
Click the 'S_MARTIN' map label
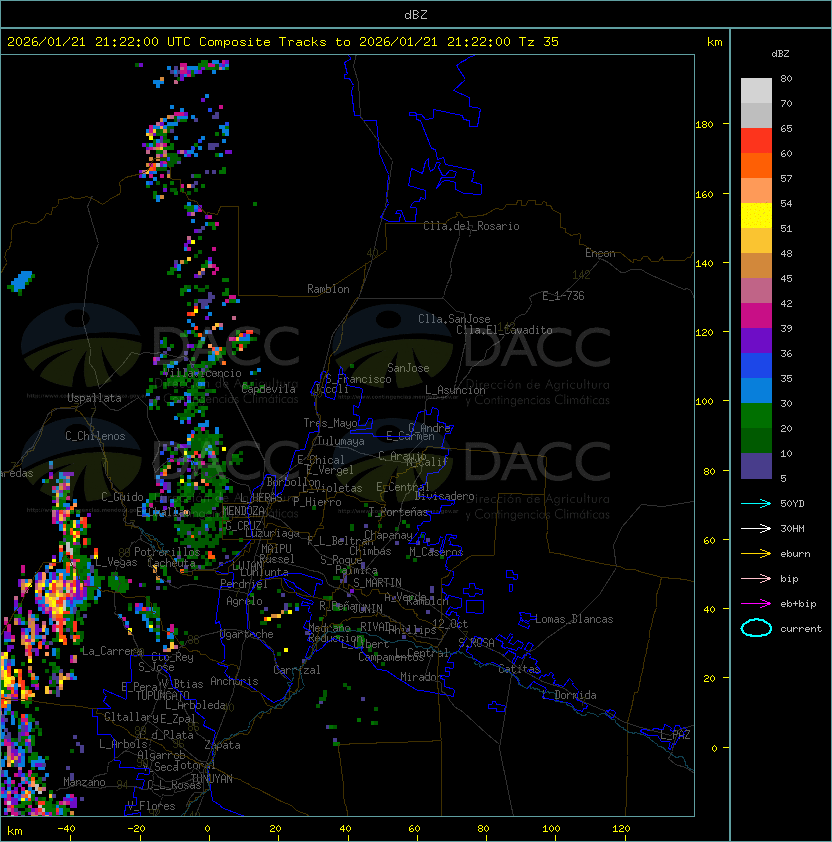377,583
